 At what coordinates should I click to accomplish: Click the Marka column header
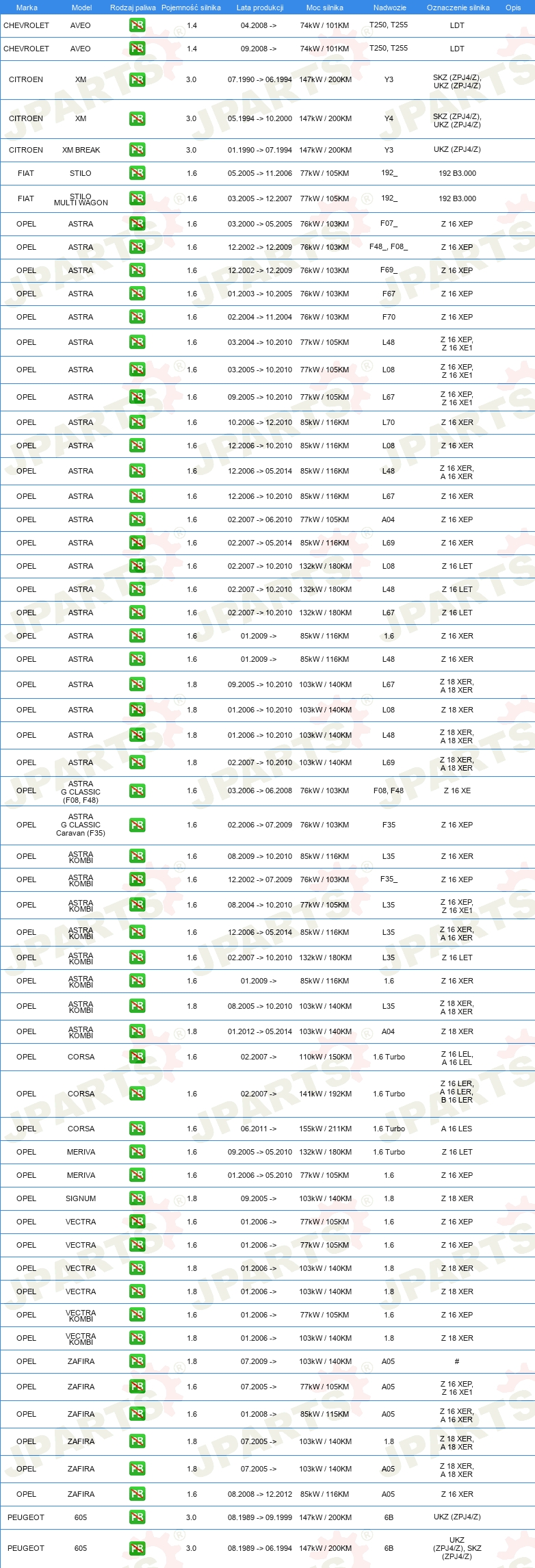click(27, 8)
